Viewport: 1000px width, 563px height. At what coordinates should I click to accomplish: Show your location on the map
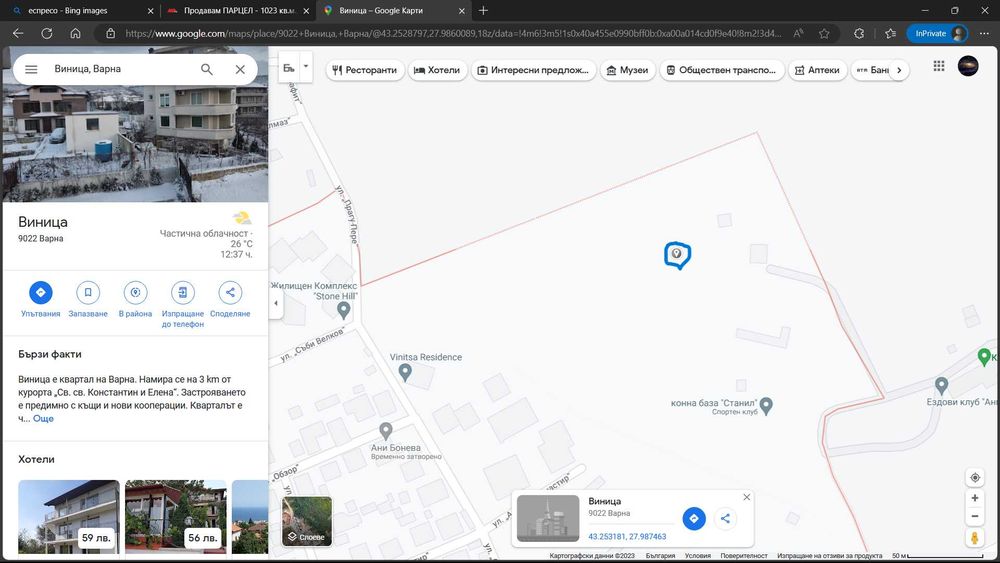(974, 478)
